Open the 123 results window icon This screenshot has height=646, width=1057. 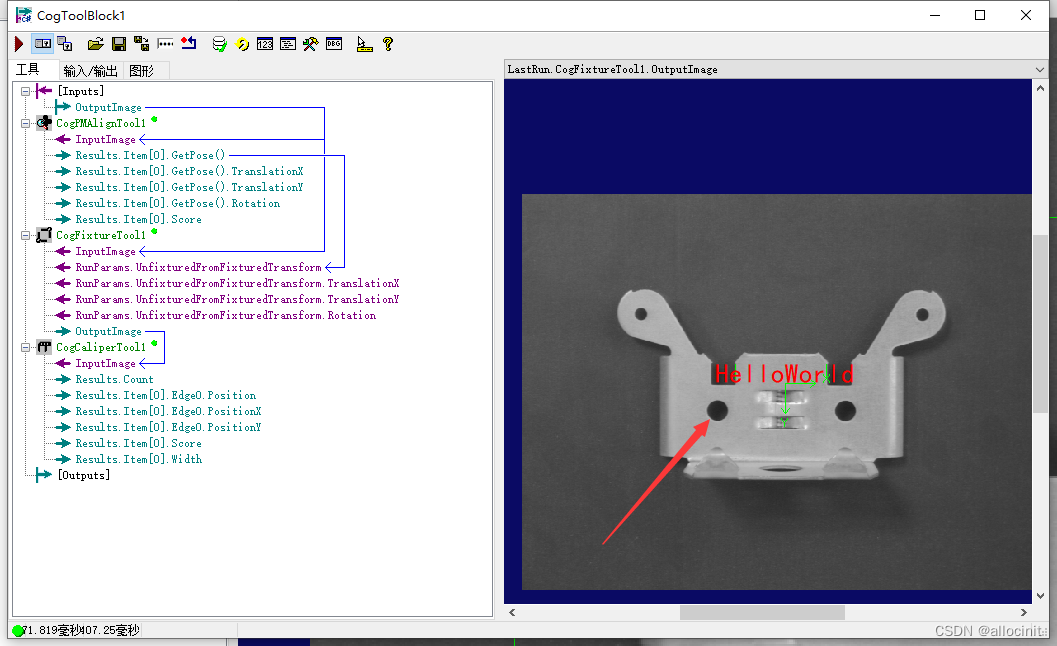point(265,45)
